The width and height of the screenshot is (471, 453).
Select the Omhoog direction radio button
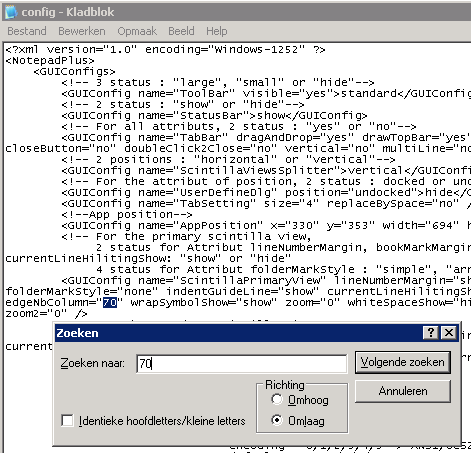coord(277,399)
